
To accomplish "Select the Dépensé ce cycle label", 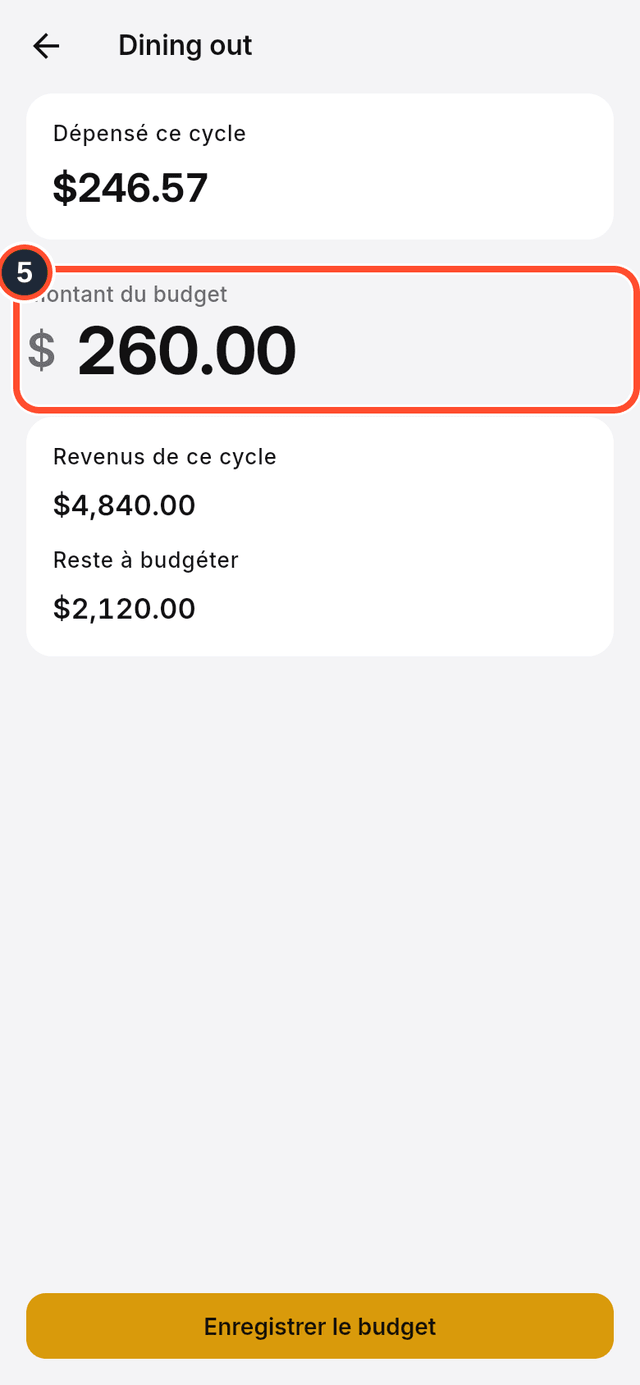I will click(149, 133).
